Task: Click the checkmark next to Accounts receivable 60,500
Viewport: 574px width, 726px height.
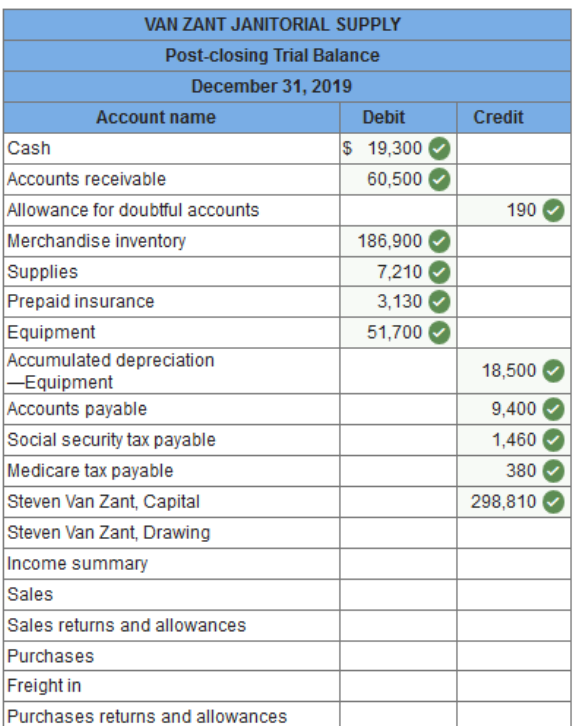Action: tap(439, 180)
